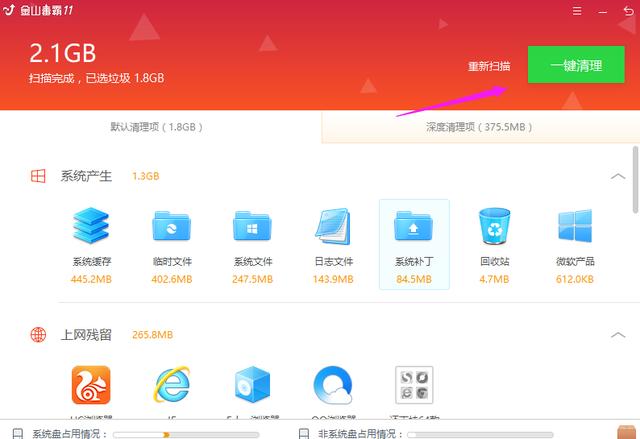The width and height of the screenshot is (640, 439).
Task: Collapse the 上网残留 section chevron
Action: pyautogui.click(x=618, y=335)
